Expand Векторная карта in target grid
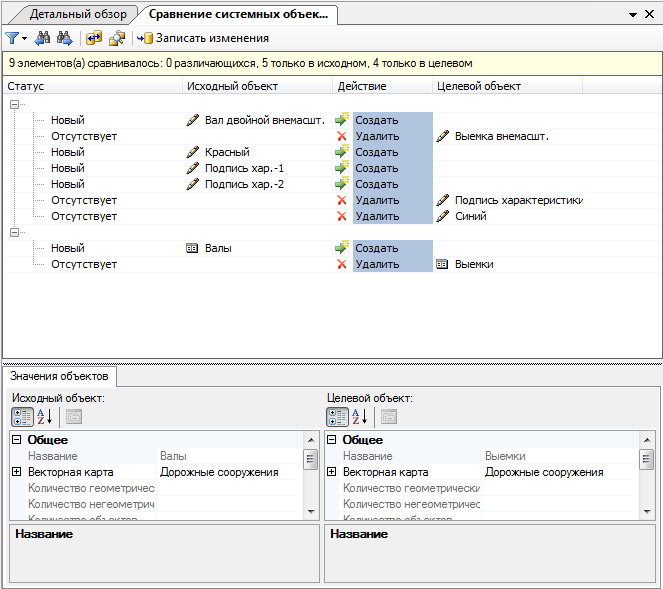Viewport: 663px width, 589px height. (x=332, y=471)
